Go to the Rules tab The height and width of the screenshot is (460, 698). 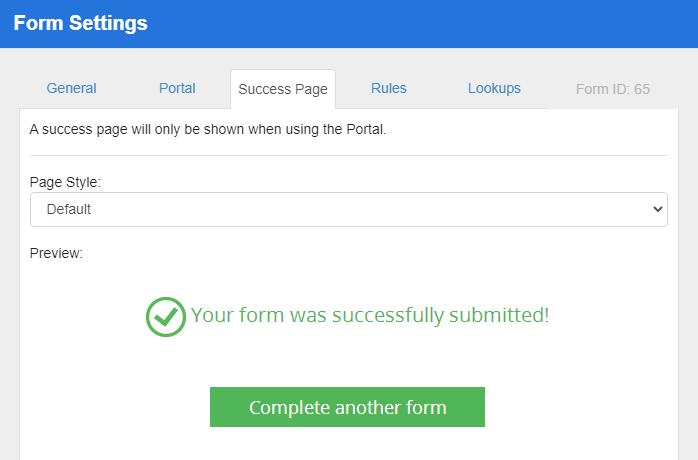pyautogui.click(x=388, y=88)
